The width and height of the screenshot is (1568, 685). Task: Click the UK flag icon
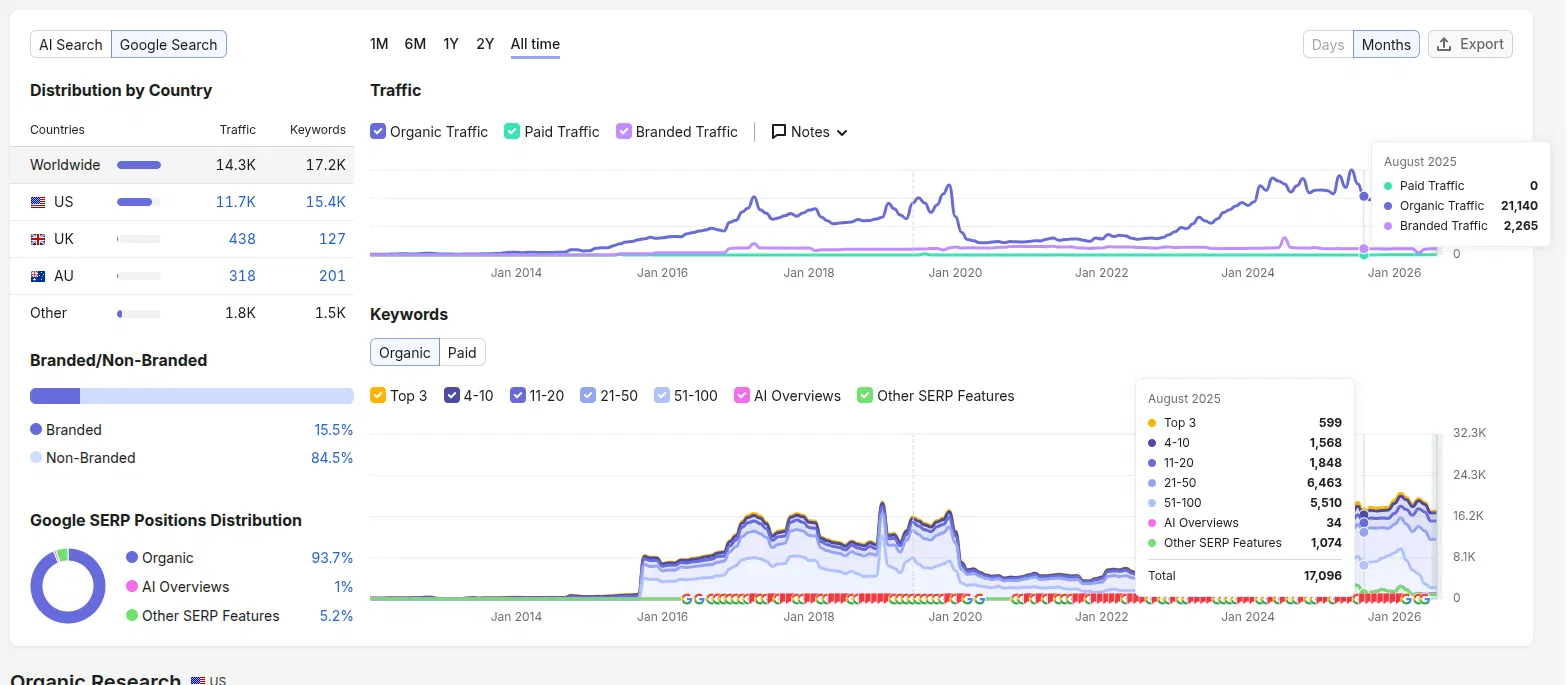[38, 239]
